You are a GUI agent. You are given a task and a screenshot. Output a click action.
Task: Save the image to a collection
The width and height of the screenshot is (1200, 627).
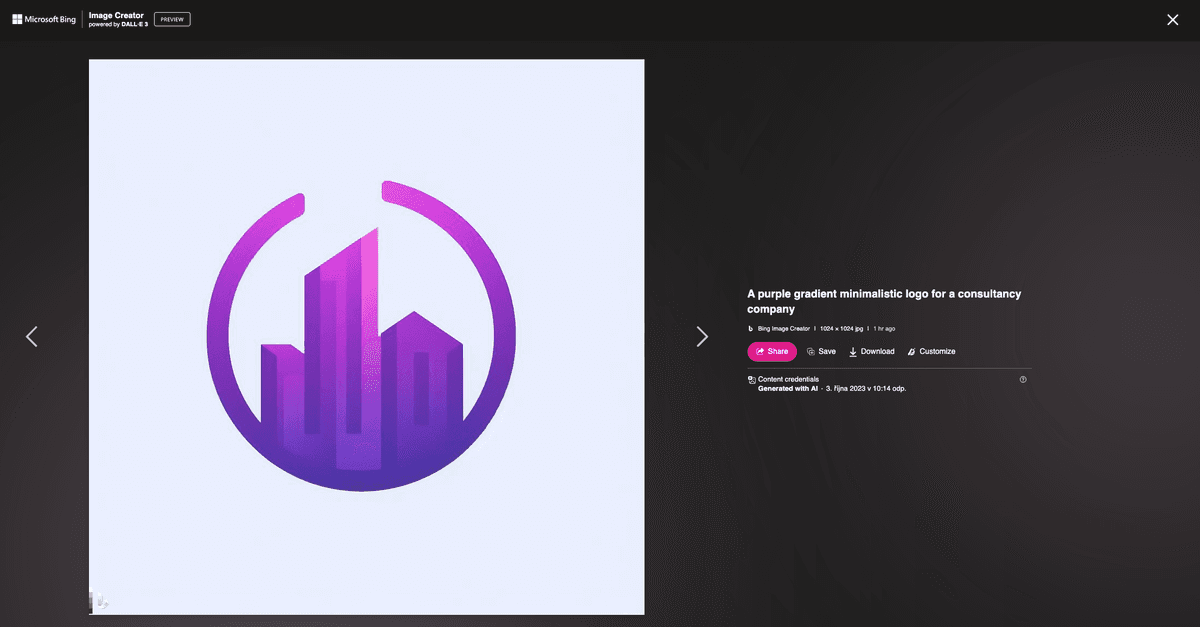tap(821, 352)
